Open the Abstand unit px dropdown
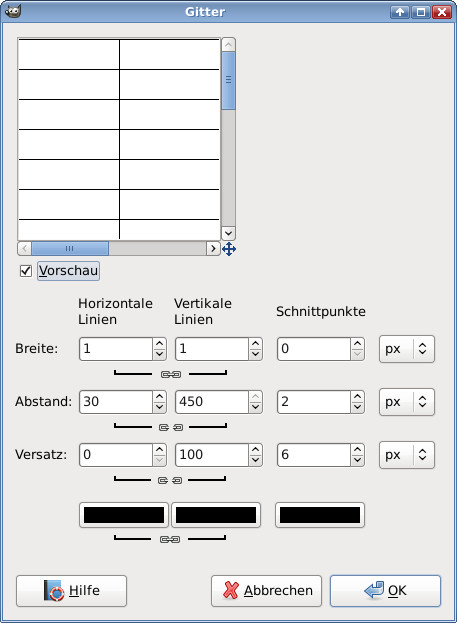This screenshot has width=457, height=623. (x=407, y=402)
